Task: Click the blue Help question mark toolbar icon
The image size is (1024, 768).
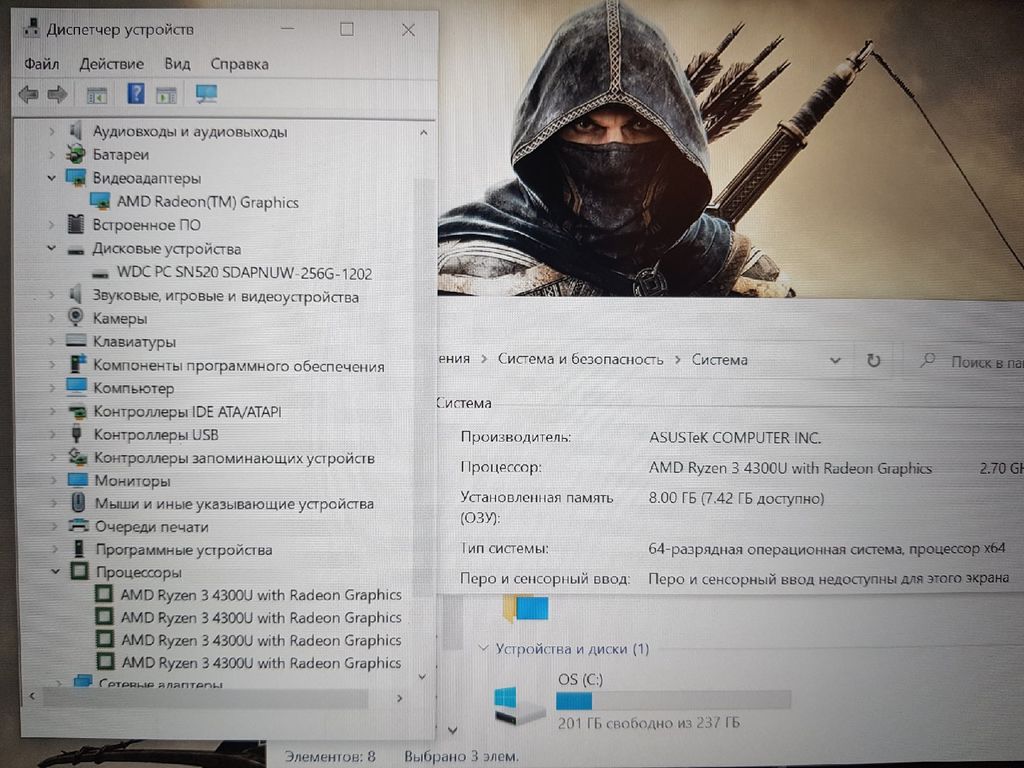Action: [x=135, y=94]
